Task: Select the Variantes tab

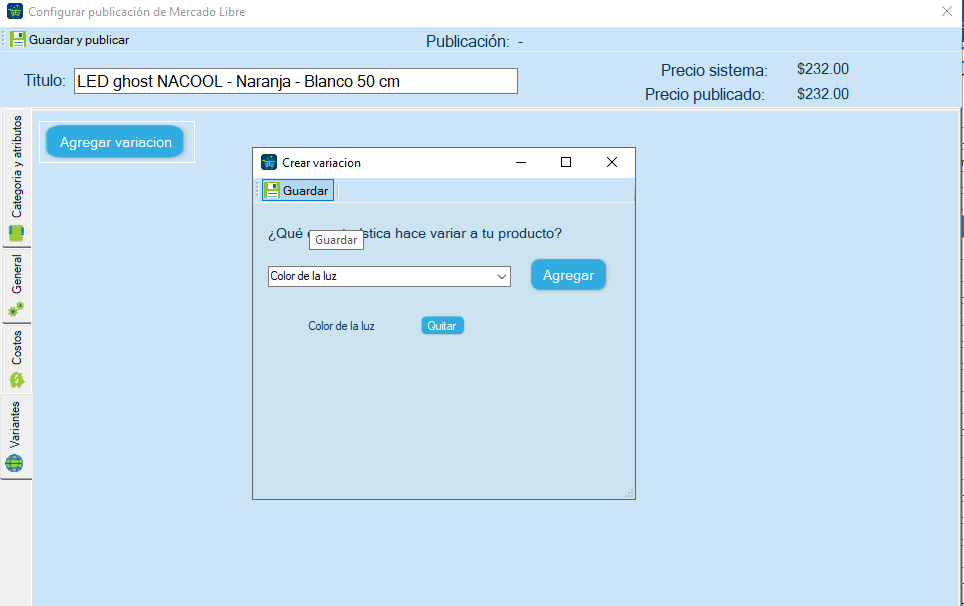Action: coord(17,436)
